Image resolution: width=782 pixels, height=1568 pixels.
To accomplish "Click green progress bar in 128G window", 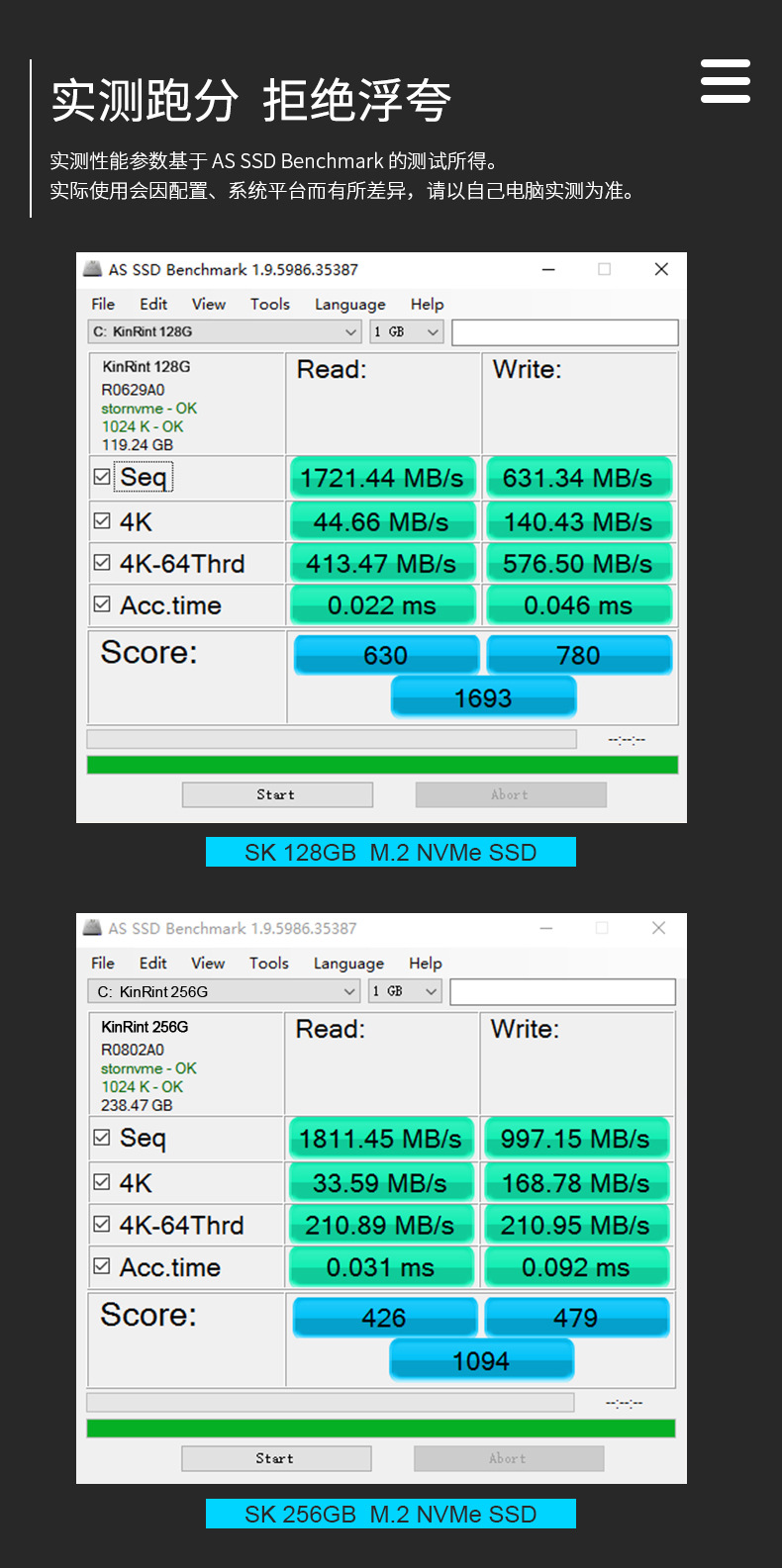I will (382, 765).
